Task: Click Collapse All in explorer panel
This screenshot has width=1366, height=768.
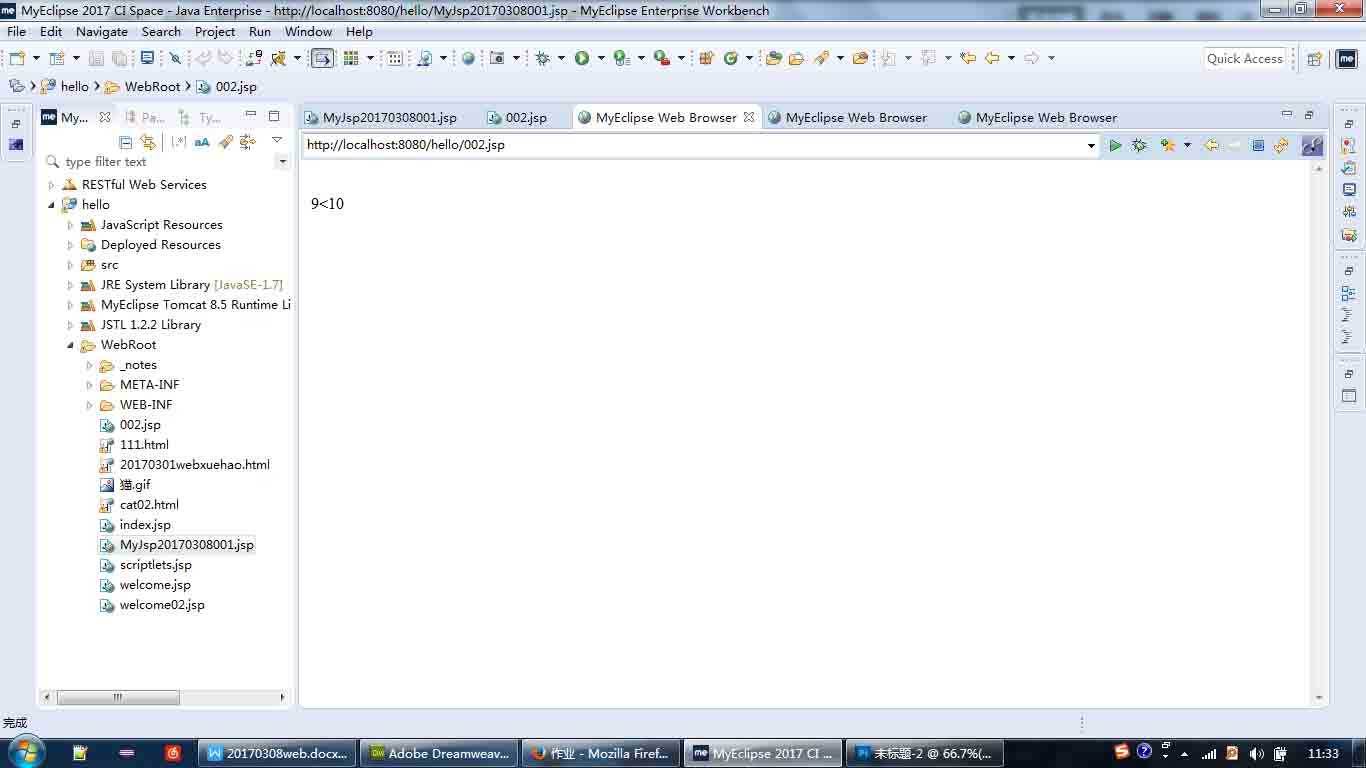Action: point(125,142)
